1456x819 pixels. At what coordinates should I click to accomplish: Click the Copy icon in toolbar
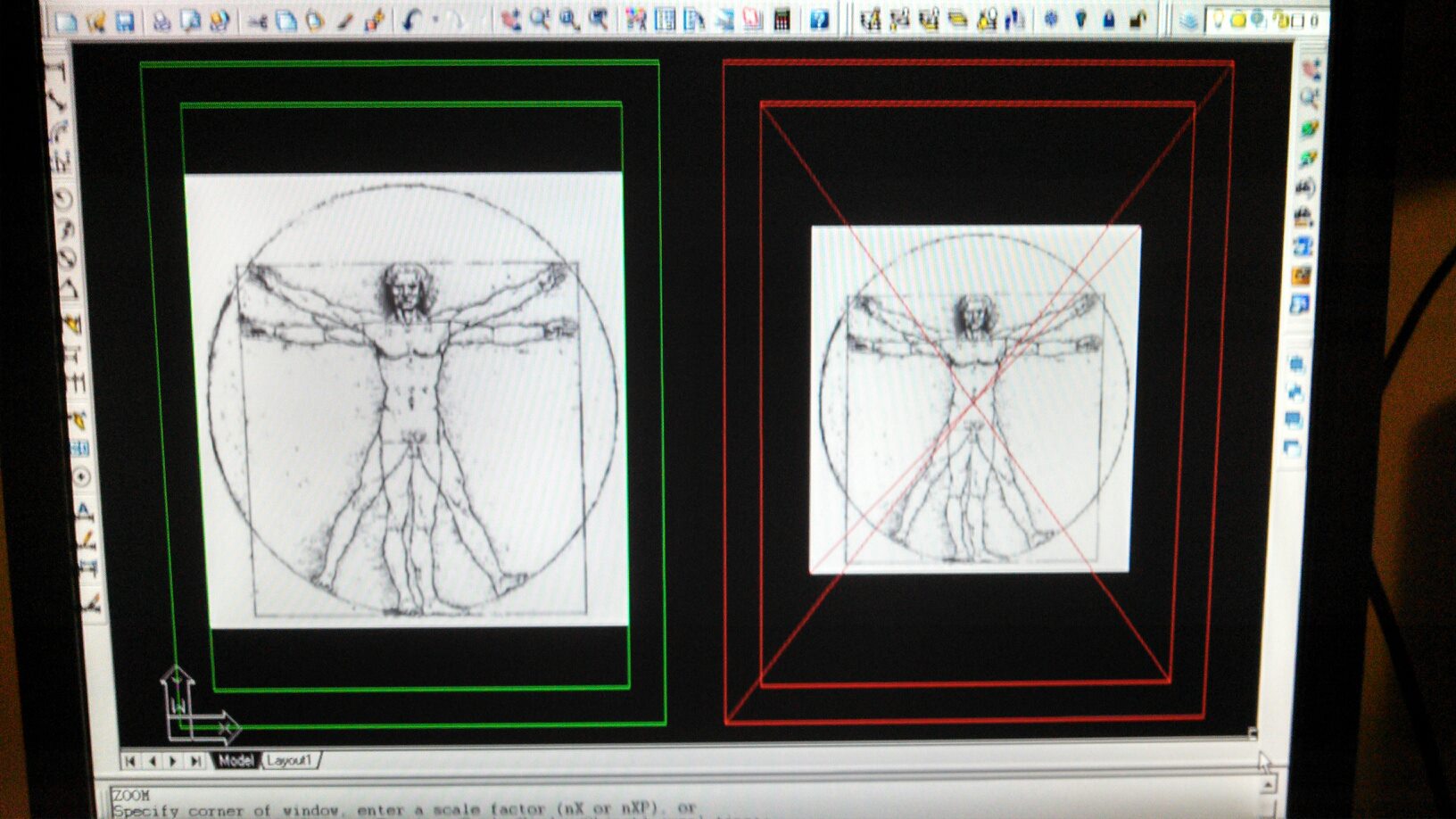click(286, 21)
